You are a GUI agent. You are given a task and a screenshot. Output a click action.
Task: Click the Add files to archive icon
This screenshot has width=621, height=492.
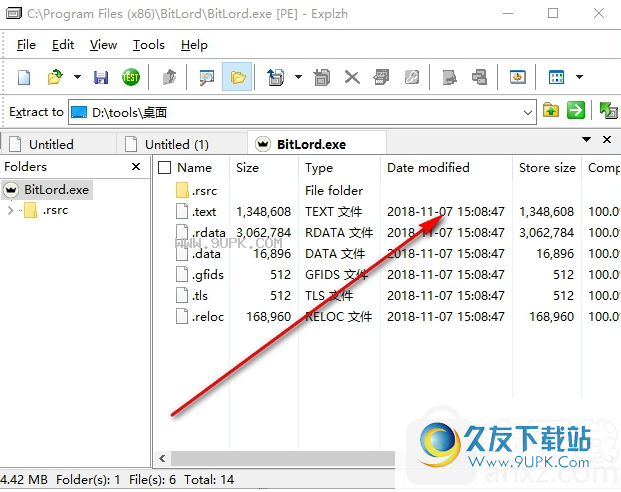click(322, 77)
